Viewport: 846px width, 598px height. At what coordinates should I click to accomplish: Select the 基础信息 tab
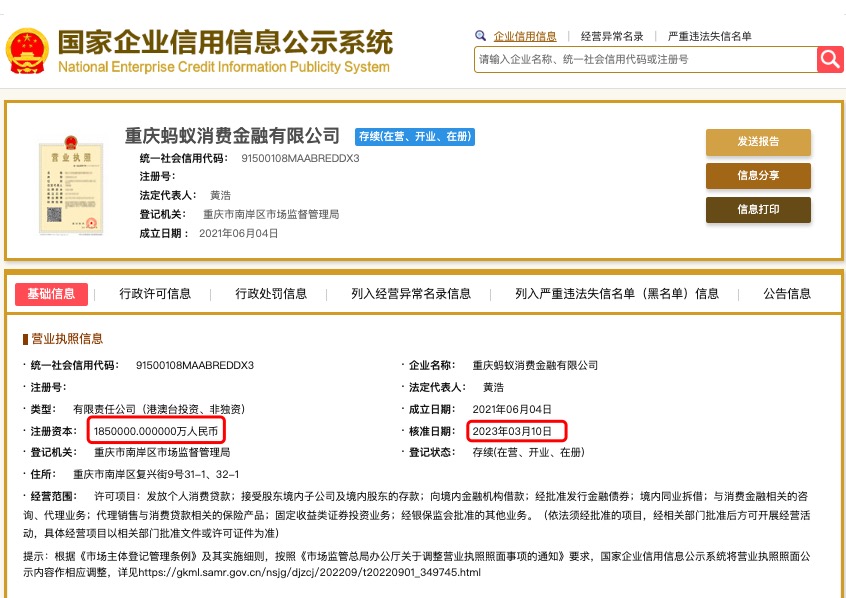(51, 294)
